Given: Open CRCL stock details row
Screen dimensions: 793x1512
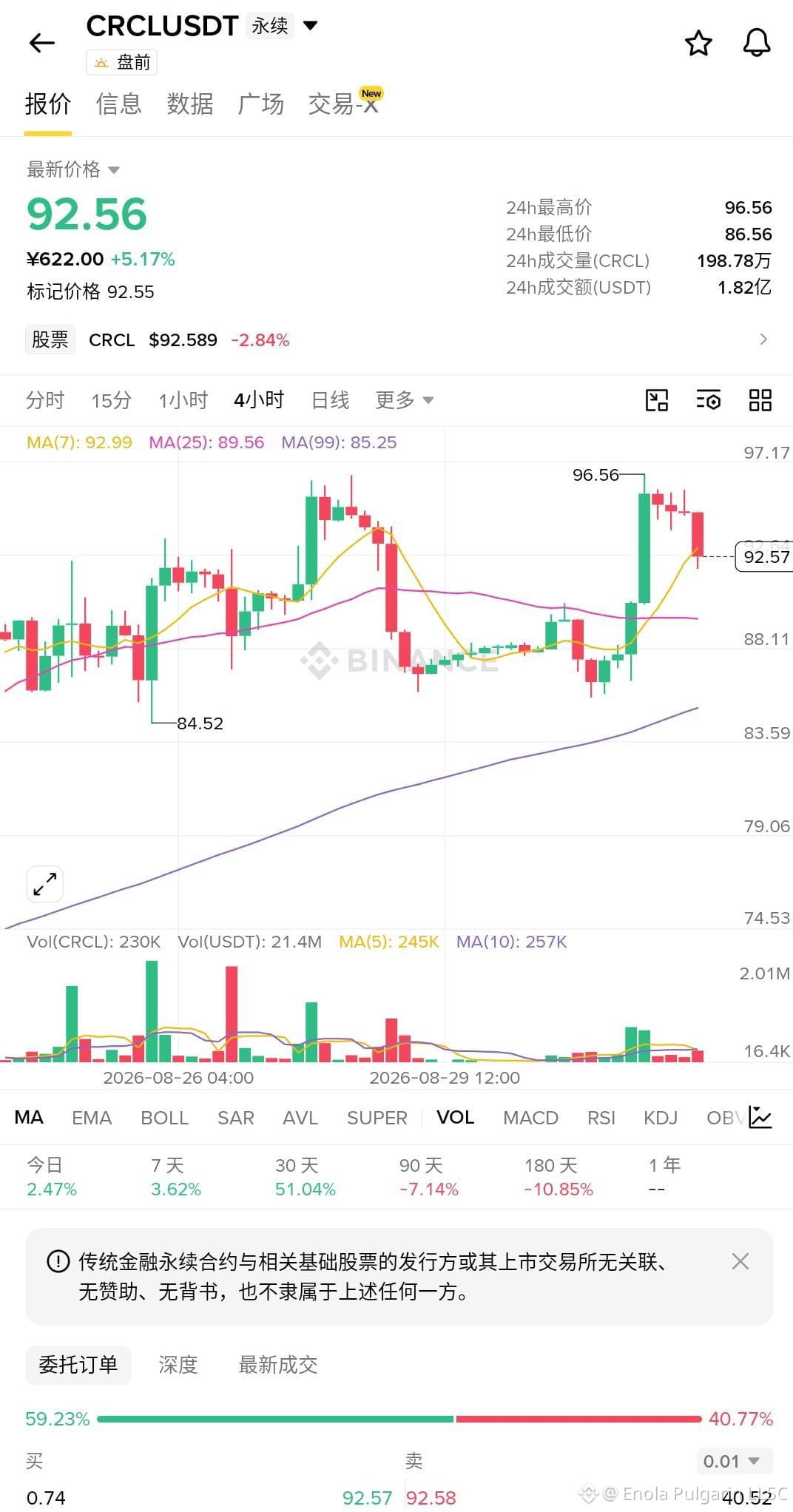Looking at the screenshot, I should 396,340.
